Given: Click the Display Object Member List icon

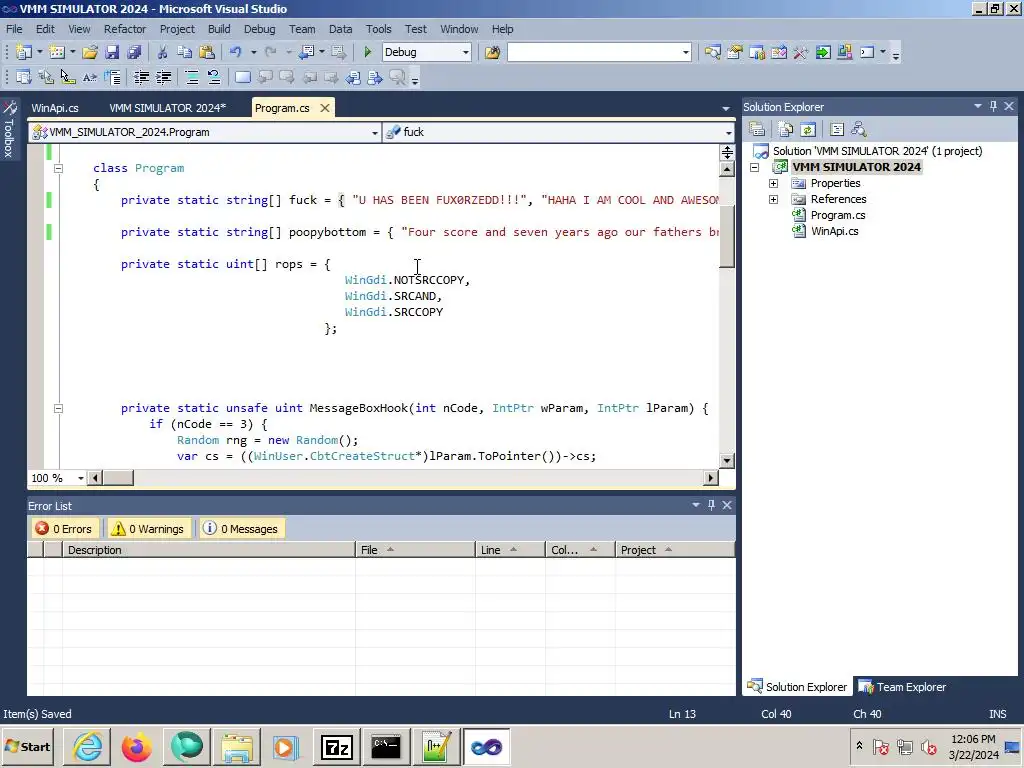Looking at the screenshot, I should pyautogui.click(x=24, y=78).
